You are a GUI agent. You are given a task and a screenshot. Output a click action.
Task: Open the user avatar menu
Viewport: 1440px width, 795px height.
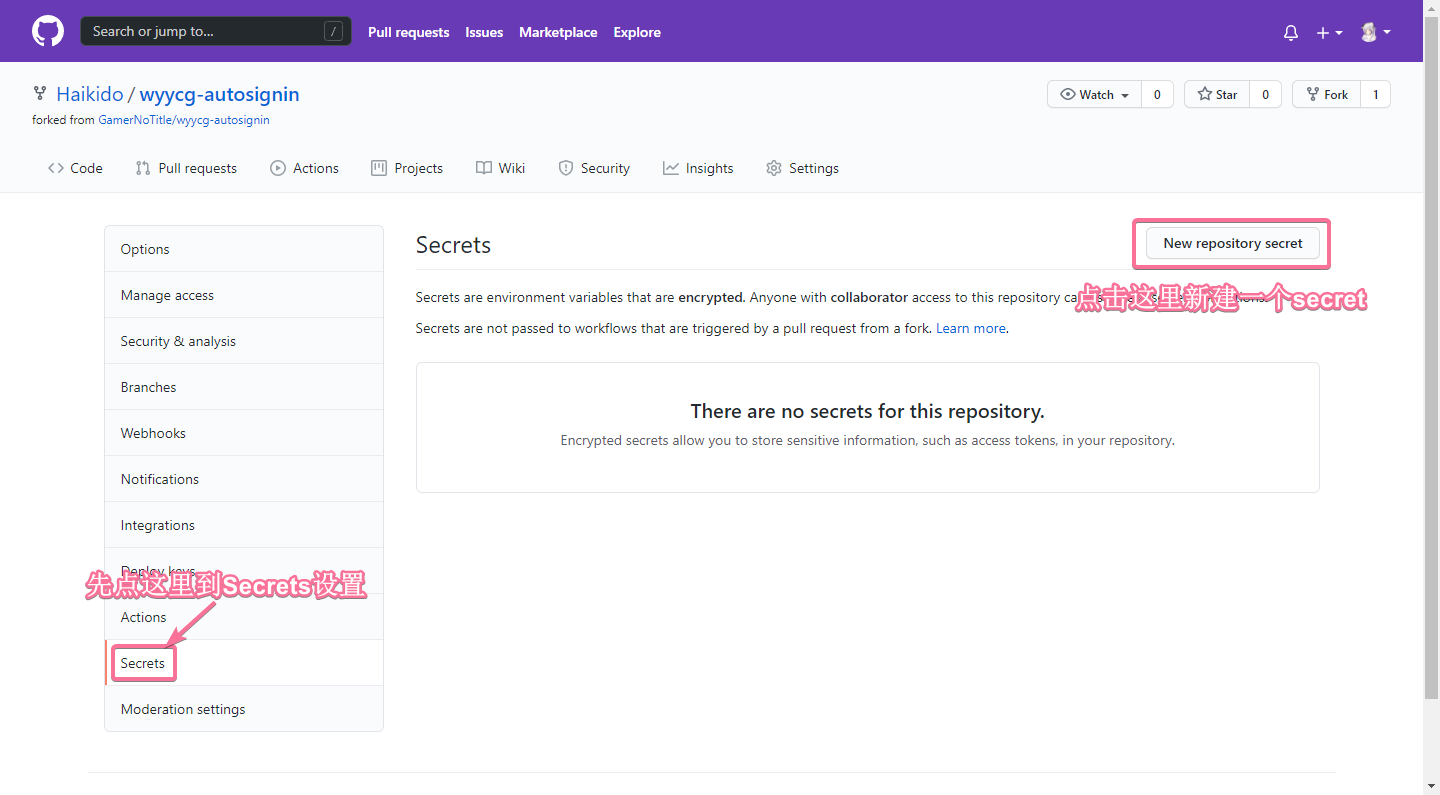1376,32
